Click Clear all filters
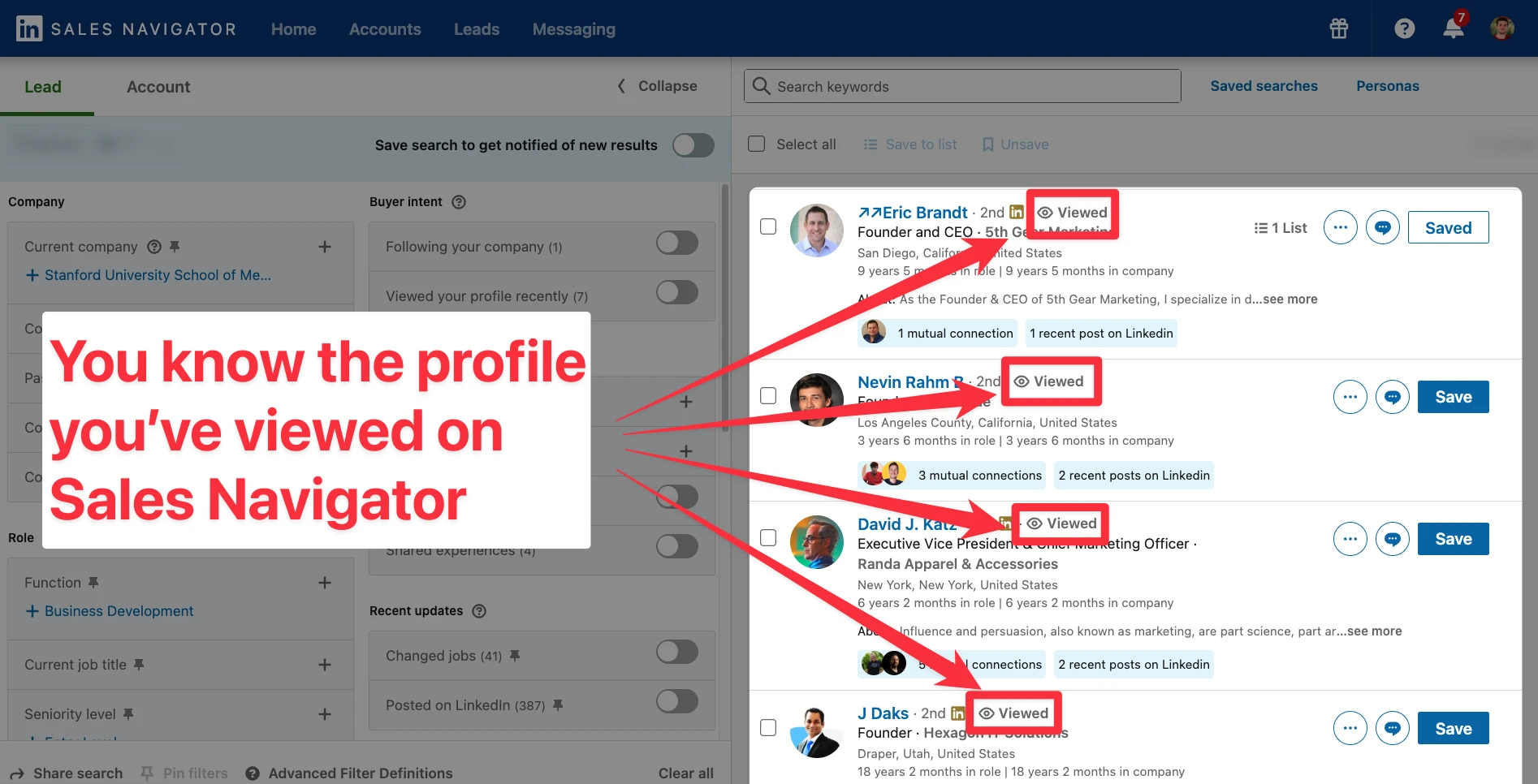Image resolution: width=1538 pixels, height=784 pixels. 686,773
